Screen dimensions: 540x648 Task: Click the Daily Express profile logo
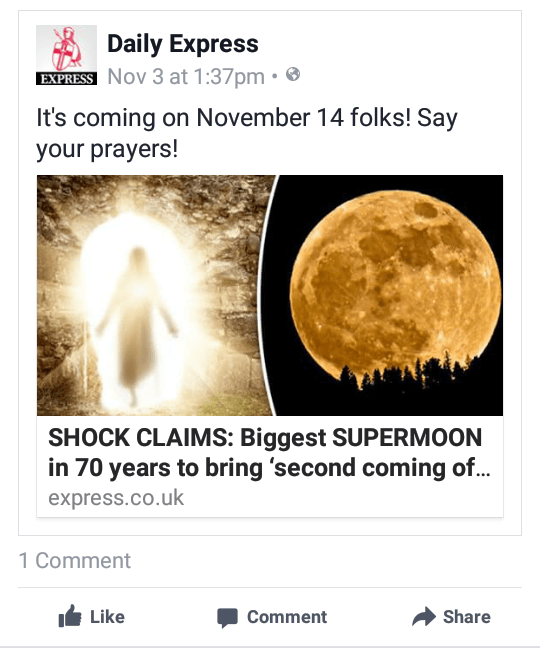pos(66,55)
